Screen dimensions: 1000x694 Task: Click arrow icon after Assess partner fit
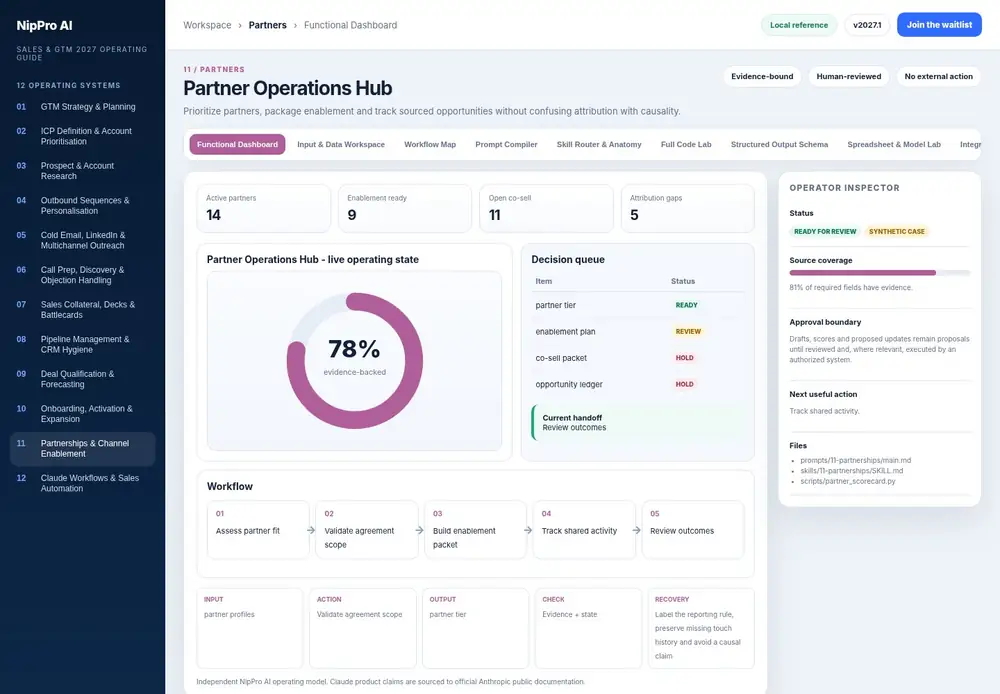click(x=311, y=530)
